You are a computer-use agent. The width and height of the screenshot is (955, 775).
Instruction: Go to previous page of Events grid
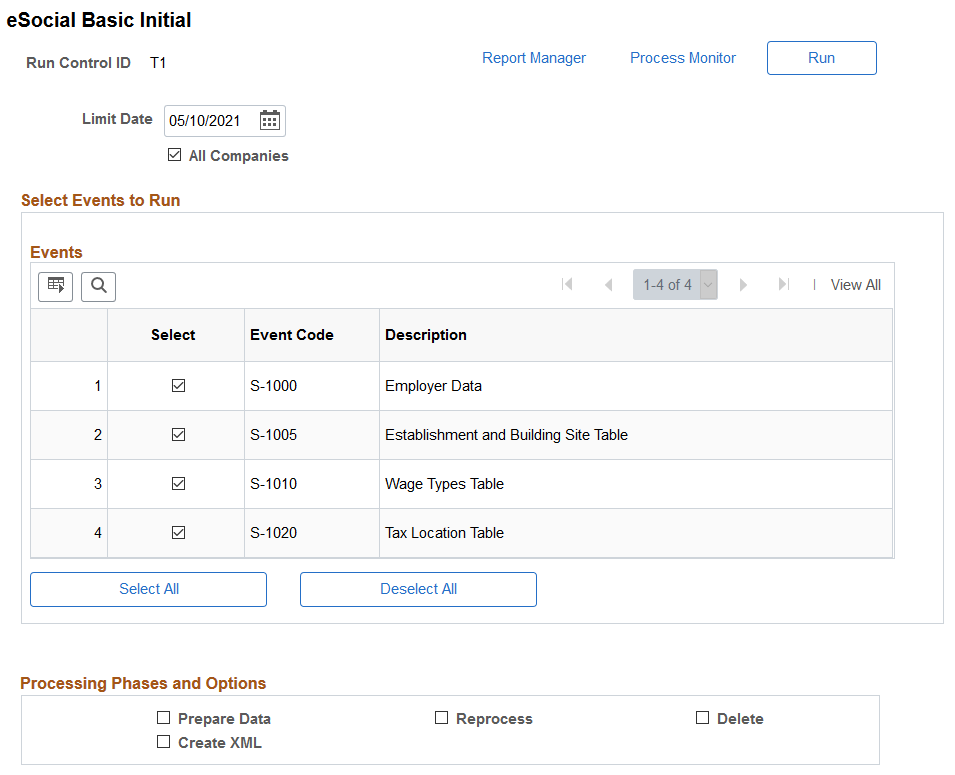tap(608, 285)
